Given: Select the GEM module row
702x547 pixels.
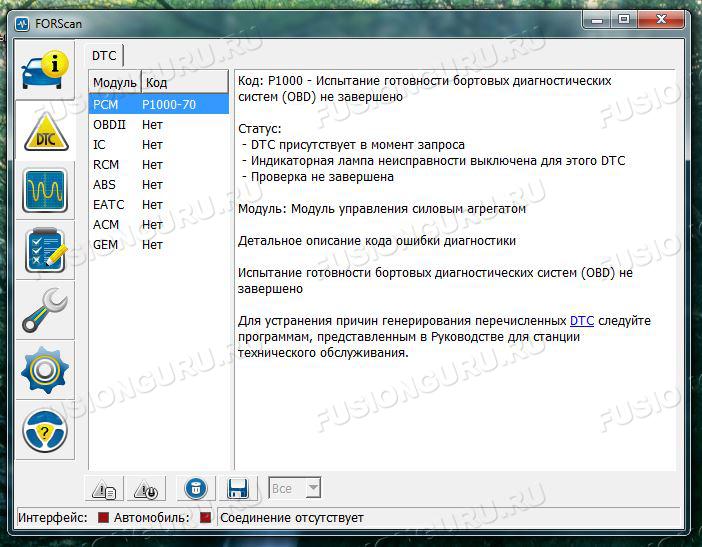Looking at the screenshot, I should pos(158,244).
